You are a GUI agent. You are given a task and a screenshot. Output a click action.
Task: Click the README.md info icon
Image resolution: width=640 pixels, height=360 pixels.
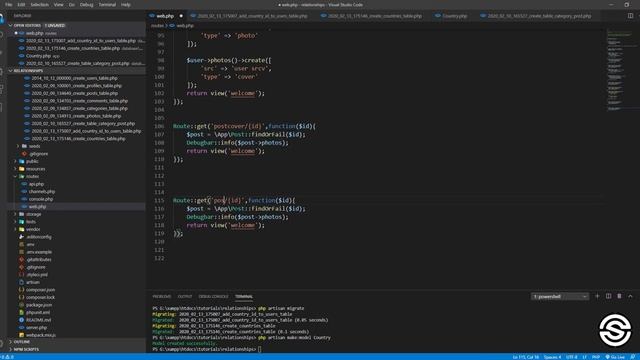[x=22, y=320]
